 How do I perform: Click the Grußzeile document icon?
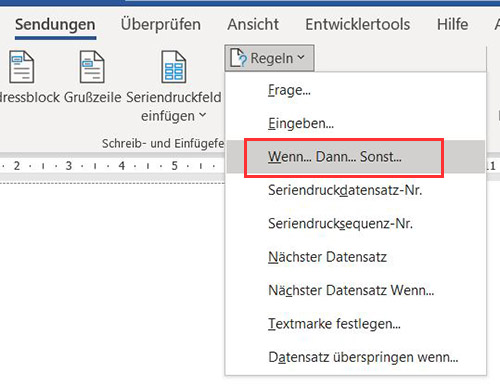(x=92, y=67)
